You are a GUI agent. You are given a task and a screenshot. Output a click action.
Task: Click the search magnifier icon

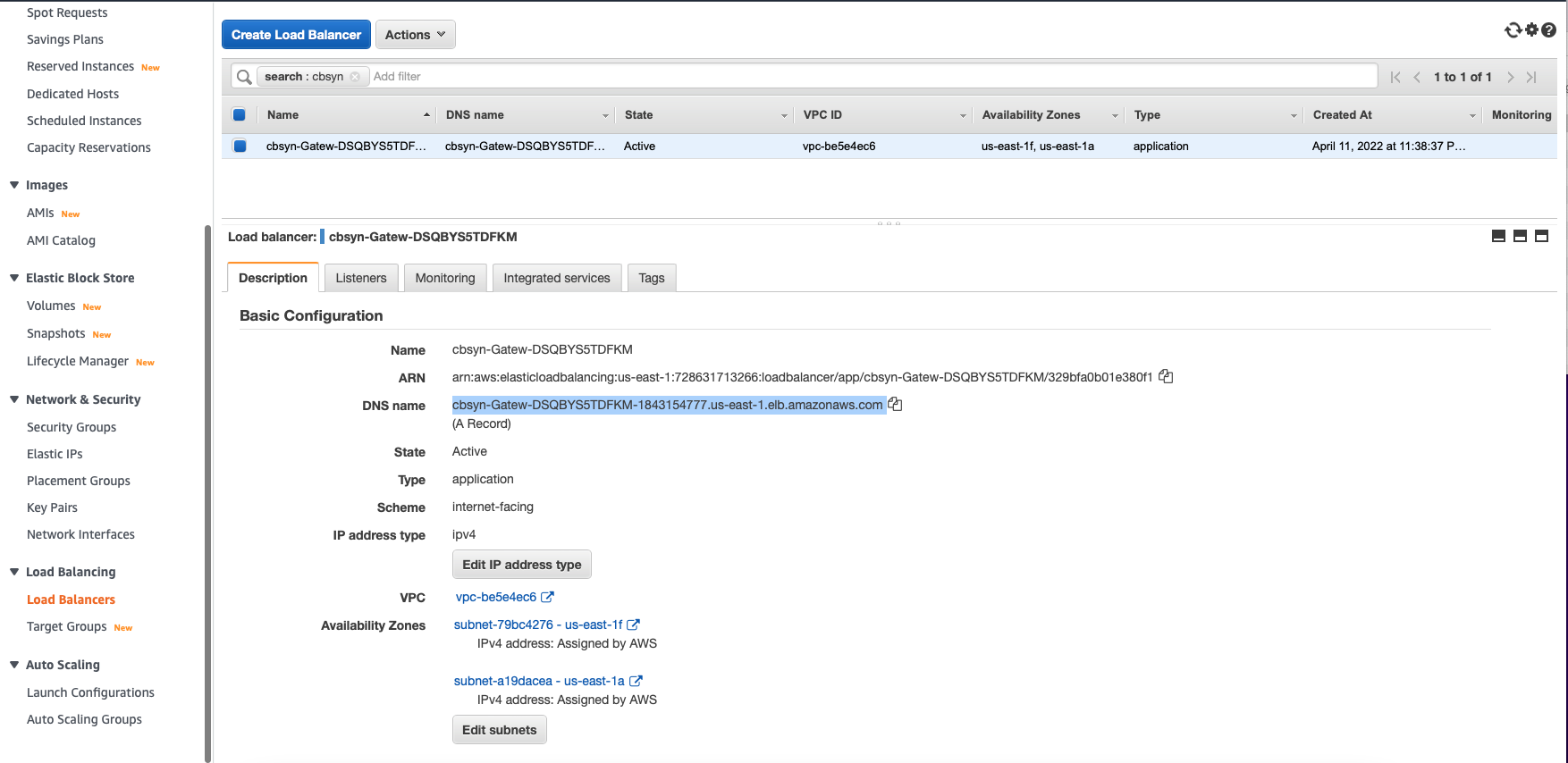coord(244,77)
